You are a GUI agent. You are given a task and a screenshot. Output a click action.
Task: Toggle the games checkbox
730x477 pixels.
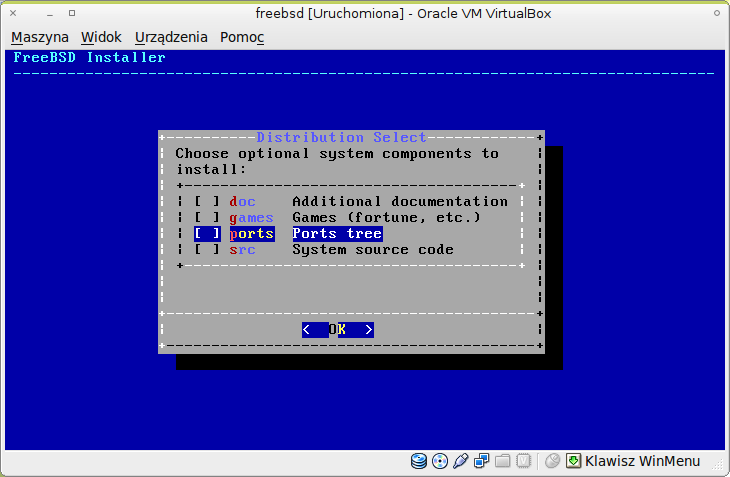[x=207, y=217]
